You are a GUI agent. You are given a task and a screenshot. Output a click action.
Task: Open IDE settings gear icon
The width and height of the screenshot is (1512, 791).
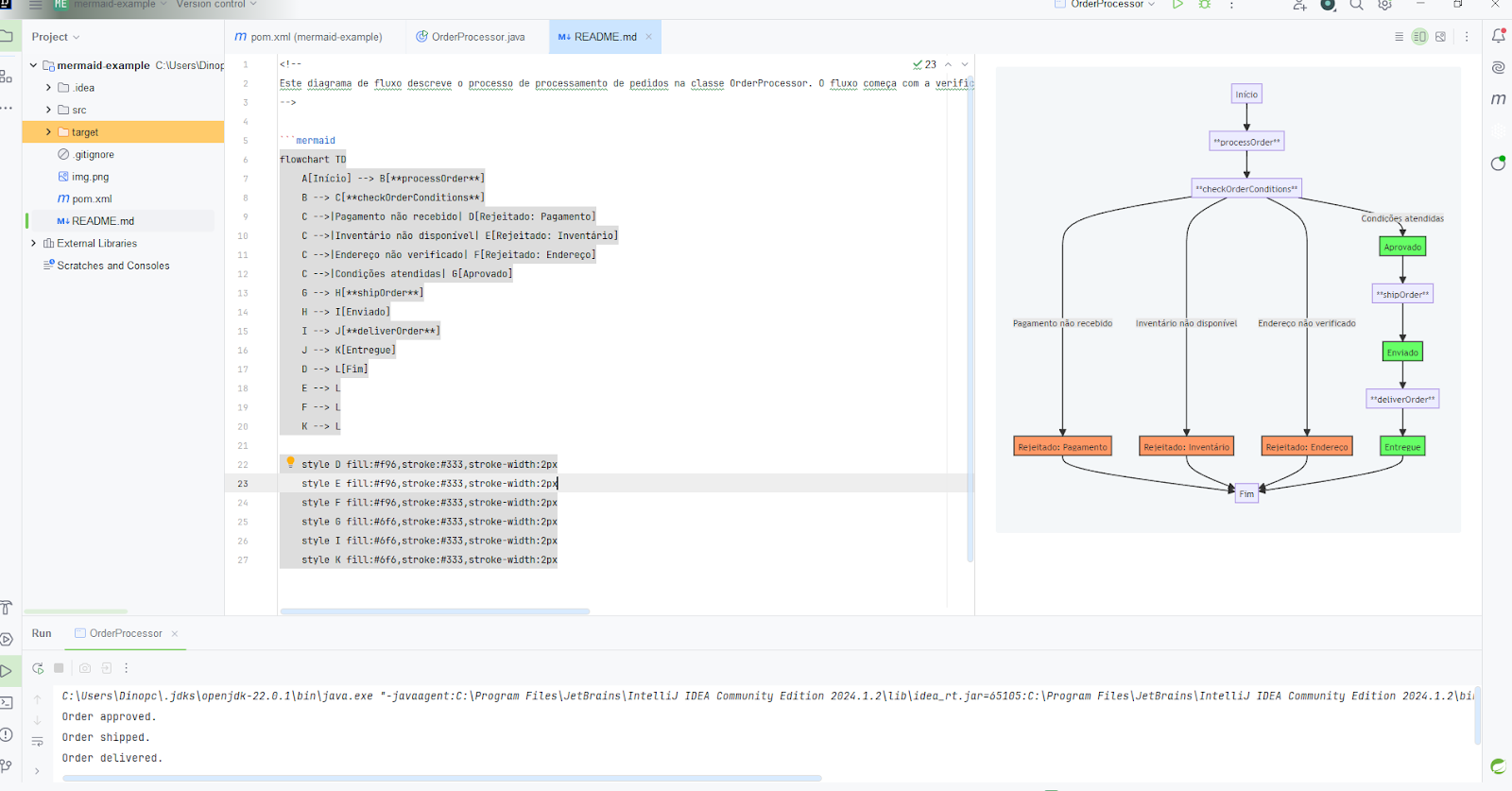click(x=1384, y=5)
